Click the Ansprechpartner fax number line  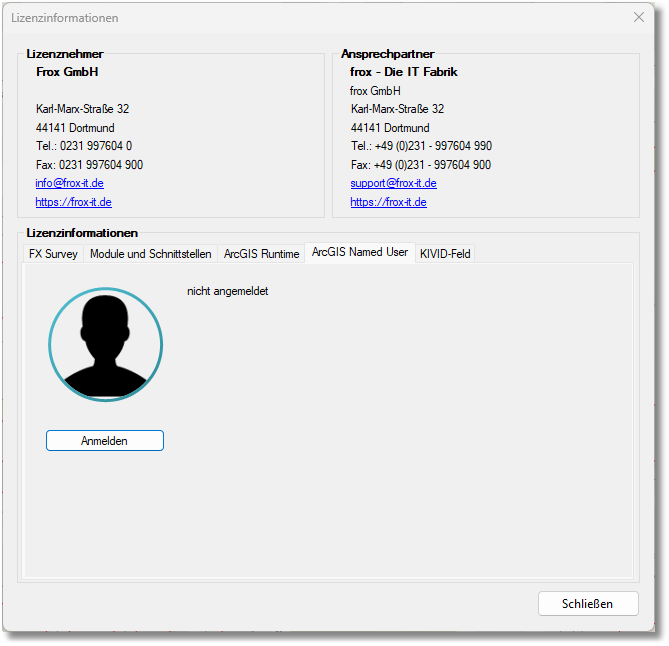[420, 165]
